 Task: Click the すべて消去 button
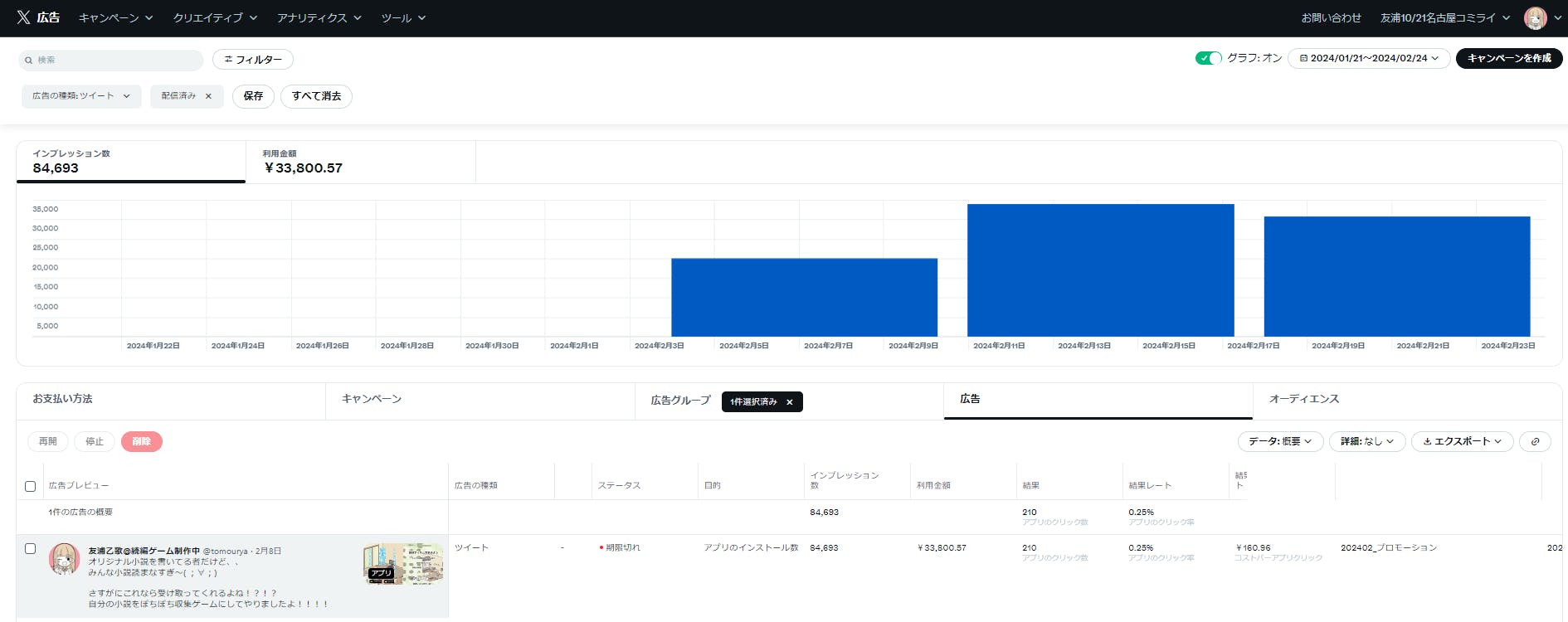(316, 96)
